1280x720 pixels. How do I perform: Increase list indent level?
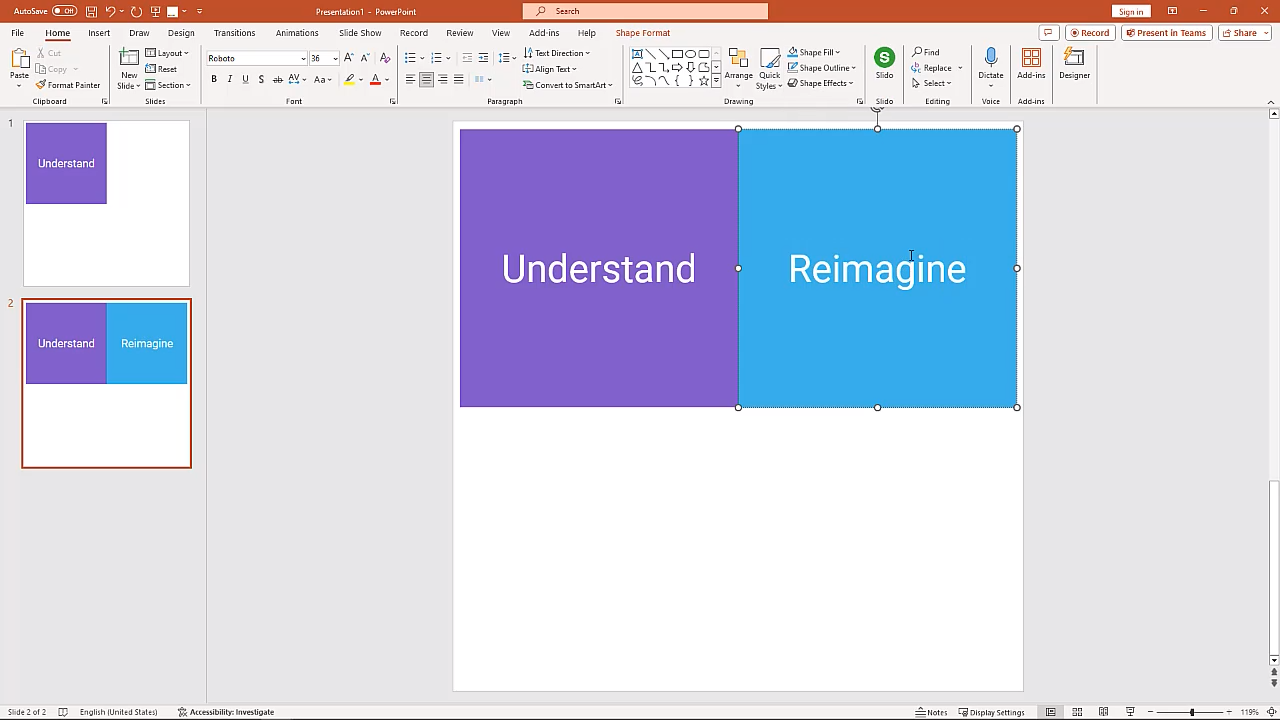tap(483, 58)
